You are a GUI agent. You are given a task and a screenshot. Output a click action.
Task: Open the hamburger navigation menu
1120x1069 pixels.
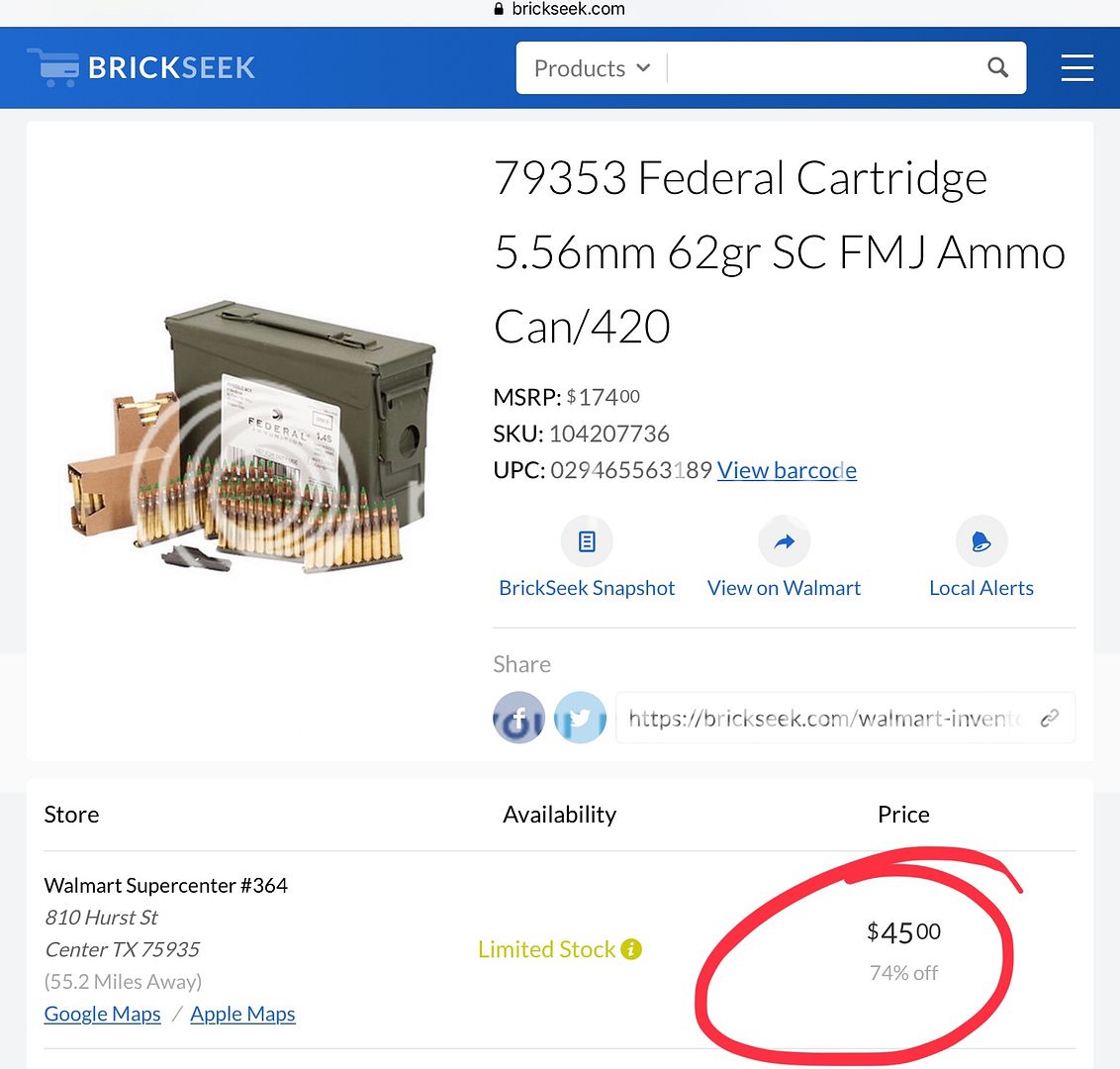pyautogui.click(x=1077, y=67)
